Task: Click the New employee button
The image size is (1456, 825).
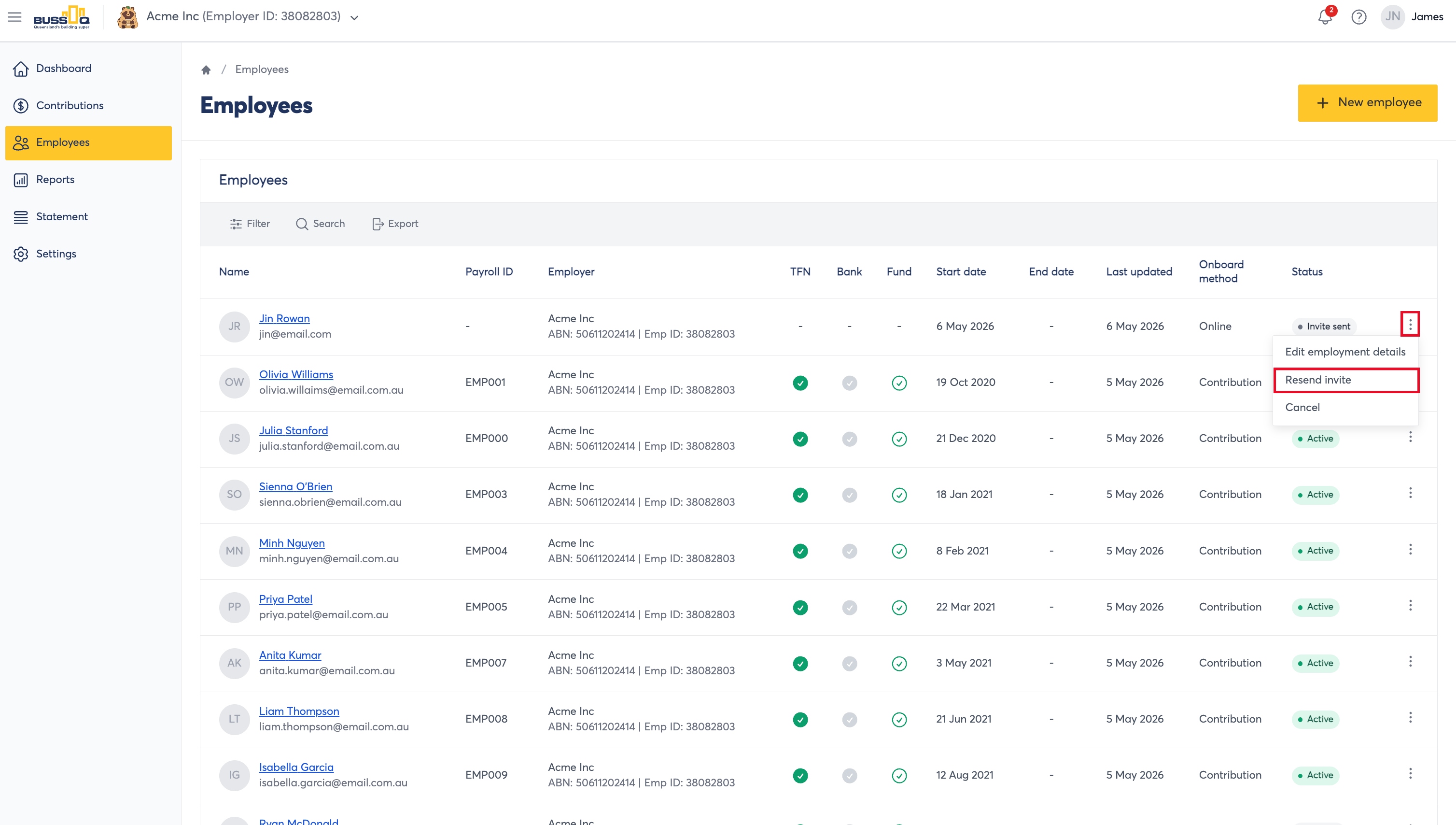Action: click(1367, 102)
